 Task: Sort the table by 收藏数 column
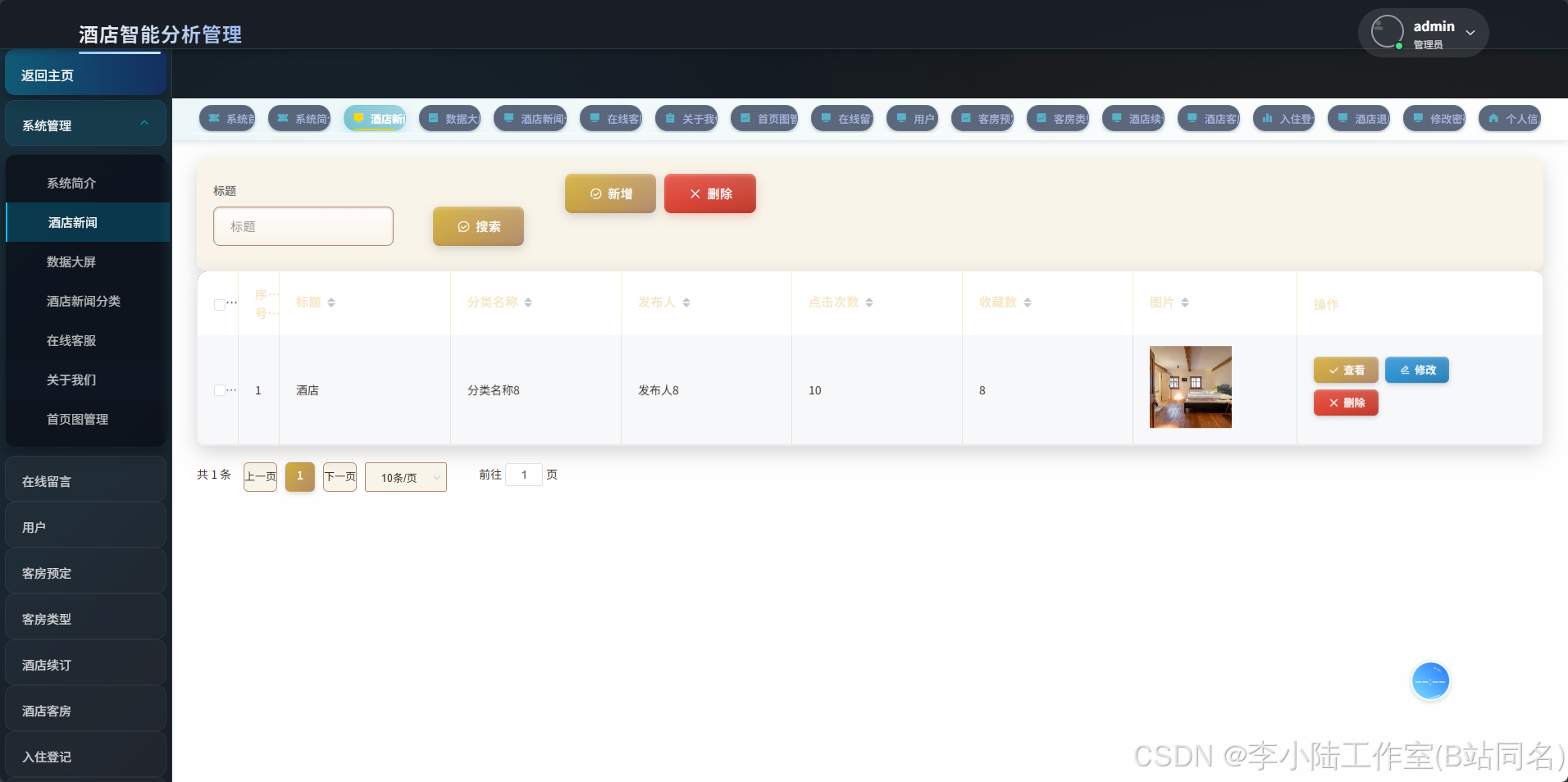coord(1028,302)
